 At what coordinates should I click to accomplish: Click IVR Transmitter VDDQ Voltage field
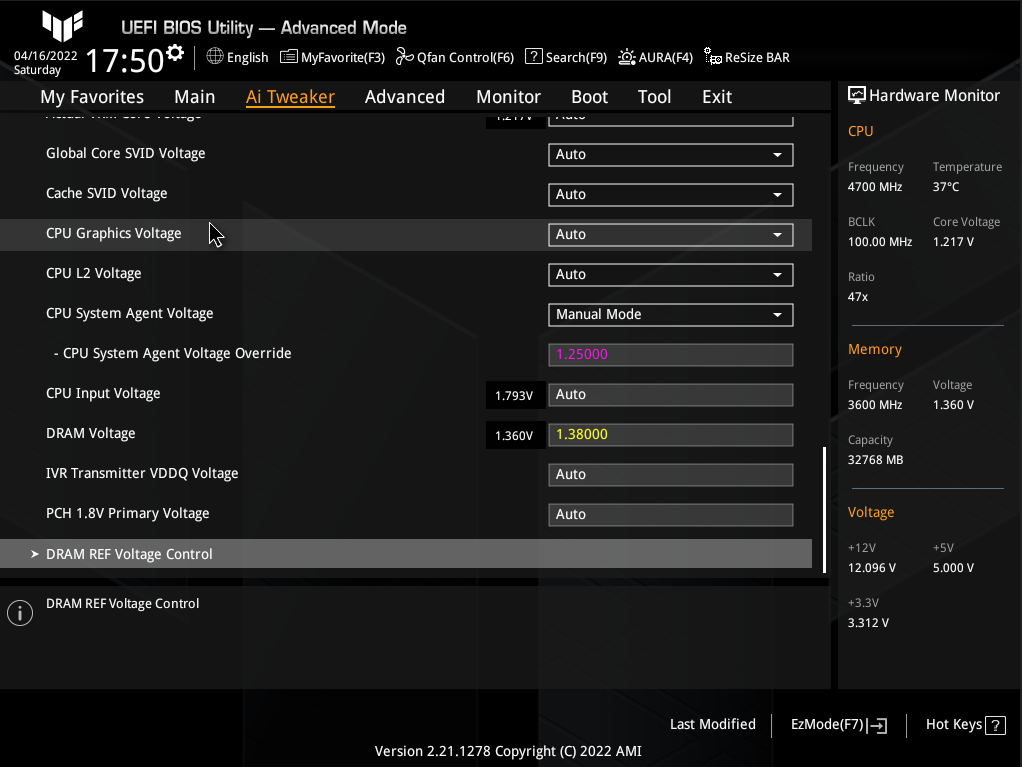coord(671,474)
